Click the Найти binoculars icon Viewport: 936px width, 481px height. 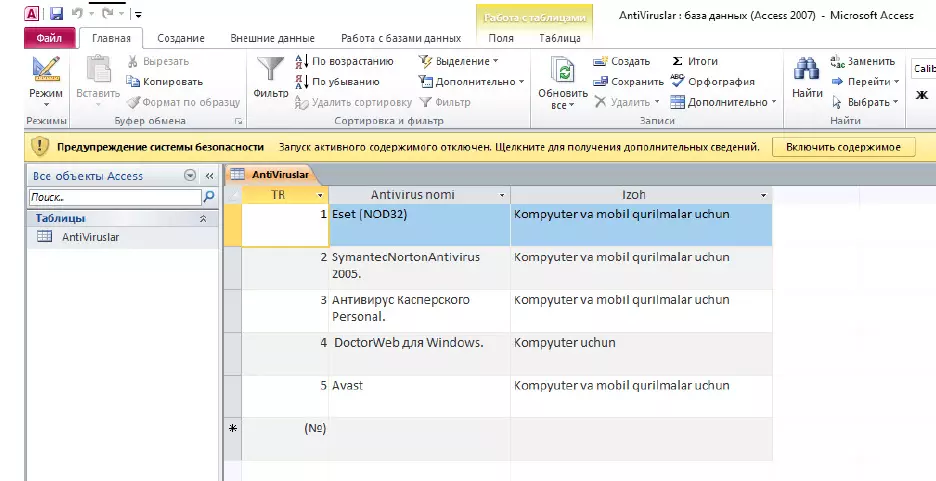(806, 70)
